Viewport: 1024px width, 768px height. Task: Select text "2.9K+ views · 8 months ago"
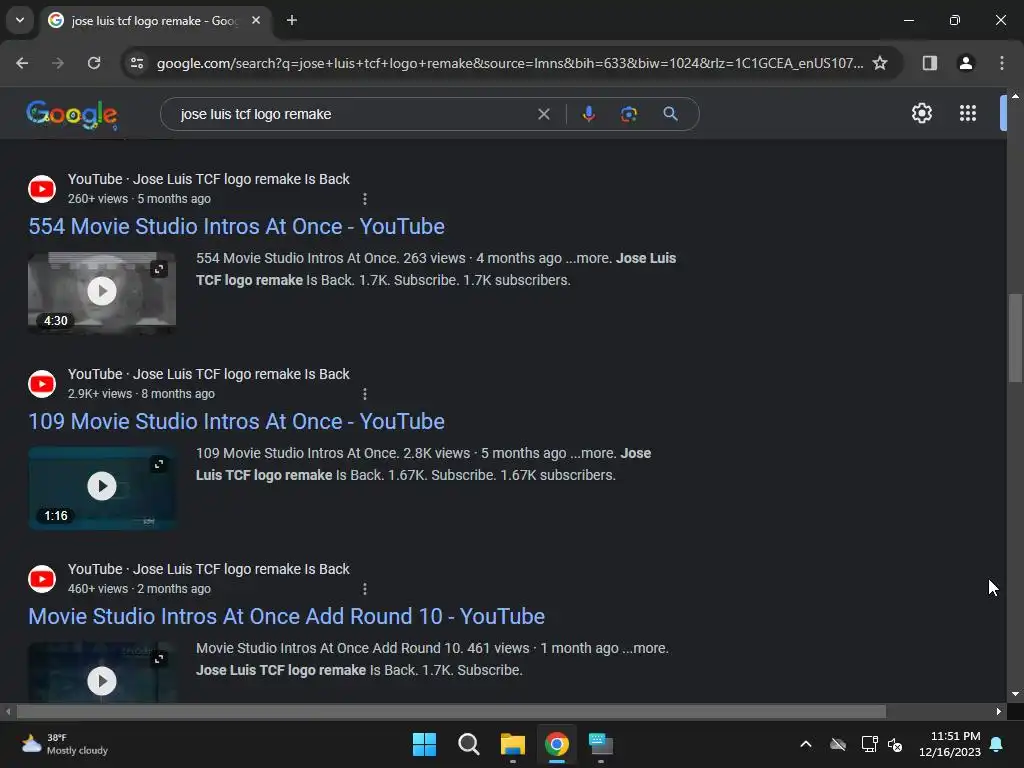[x=141, y=394]
